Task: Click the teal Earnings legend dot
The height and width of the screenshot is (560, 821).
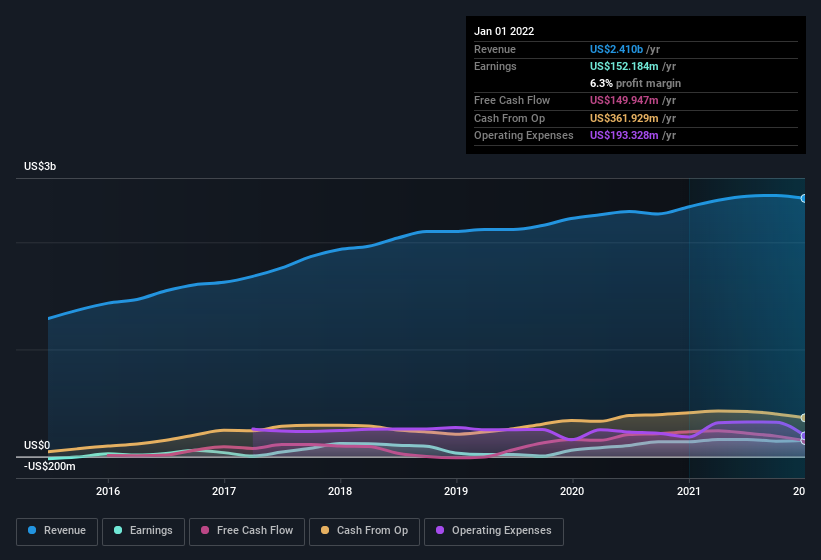Action: click(x=118, y=530)
